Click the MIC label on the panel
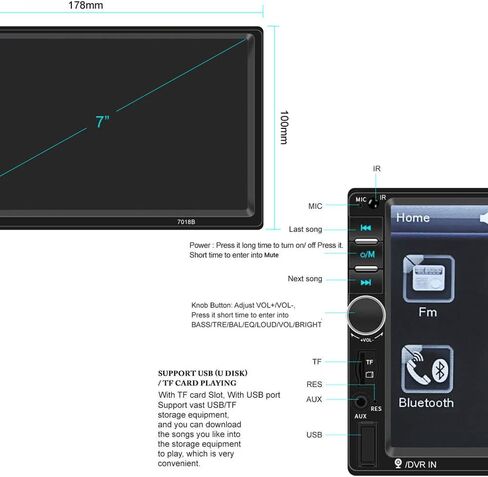 (x=361, y=200)
